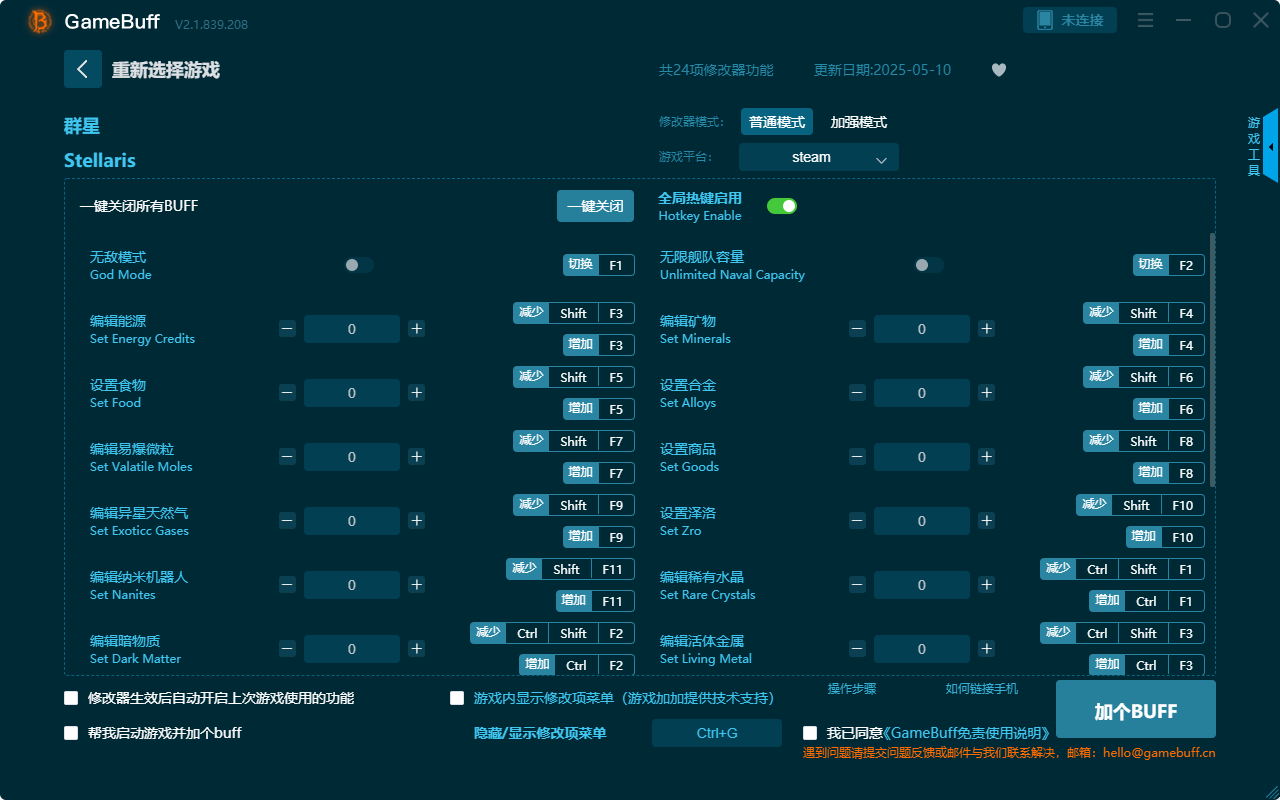Check 帮我启动游戏并加个buff
This screenshot has width=1280, height=800.
(x=71, y=732)
